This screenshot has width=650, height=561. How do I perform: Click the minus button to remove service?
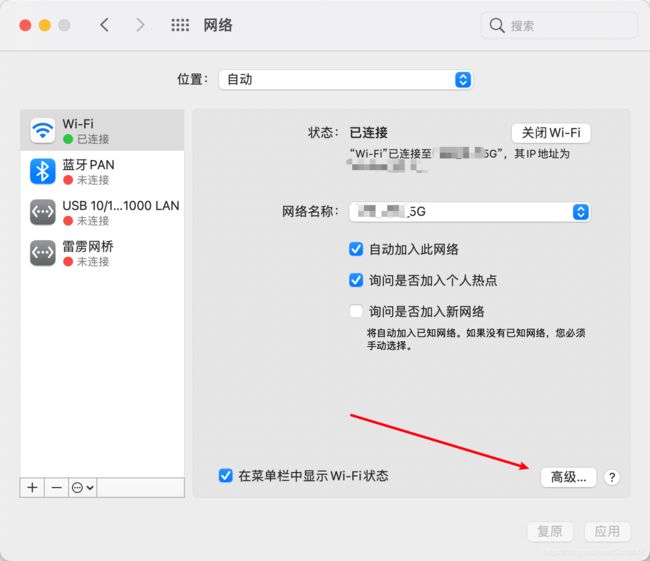[x=56, y=487]
